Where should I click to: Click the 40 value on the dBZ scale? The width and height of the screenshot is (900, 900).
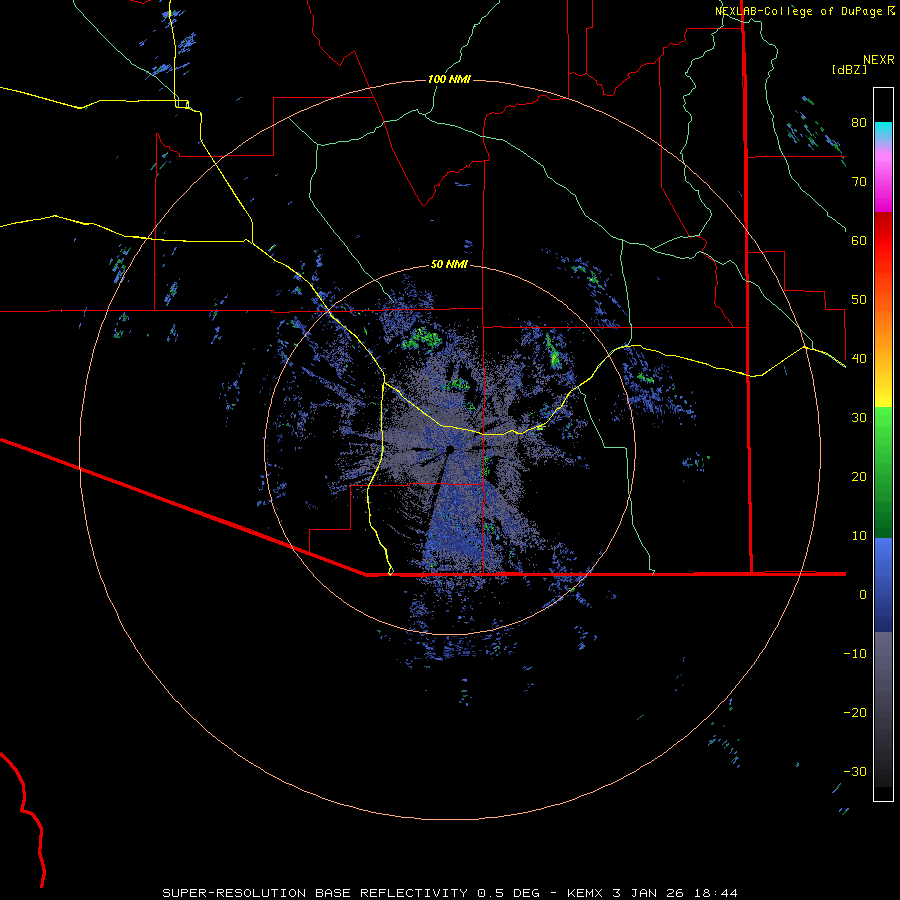click(x=859, y=359)
